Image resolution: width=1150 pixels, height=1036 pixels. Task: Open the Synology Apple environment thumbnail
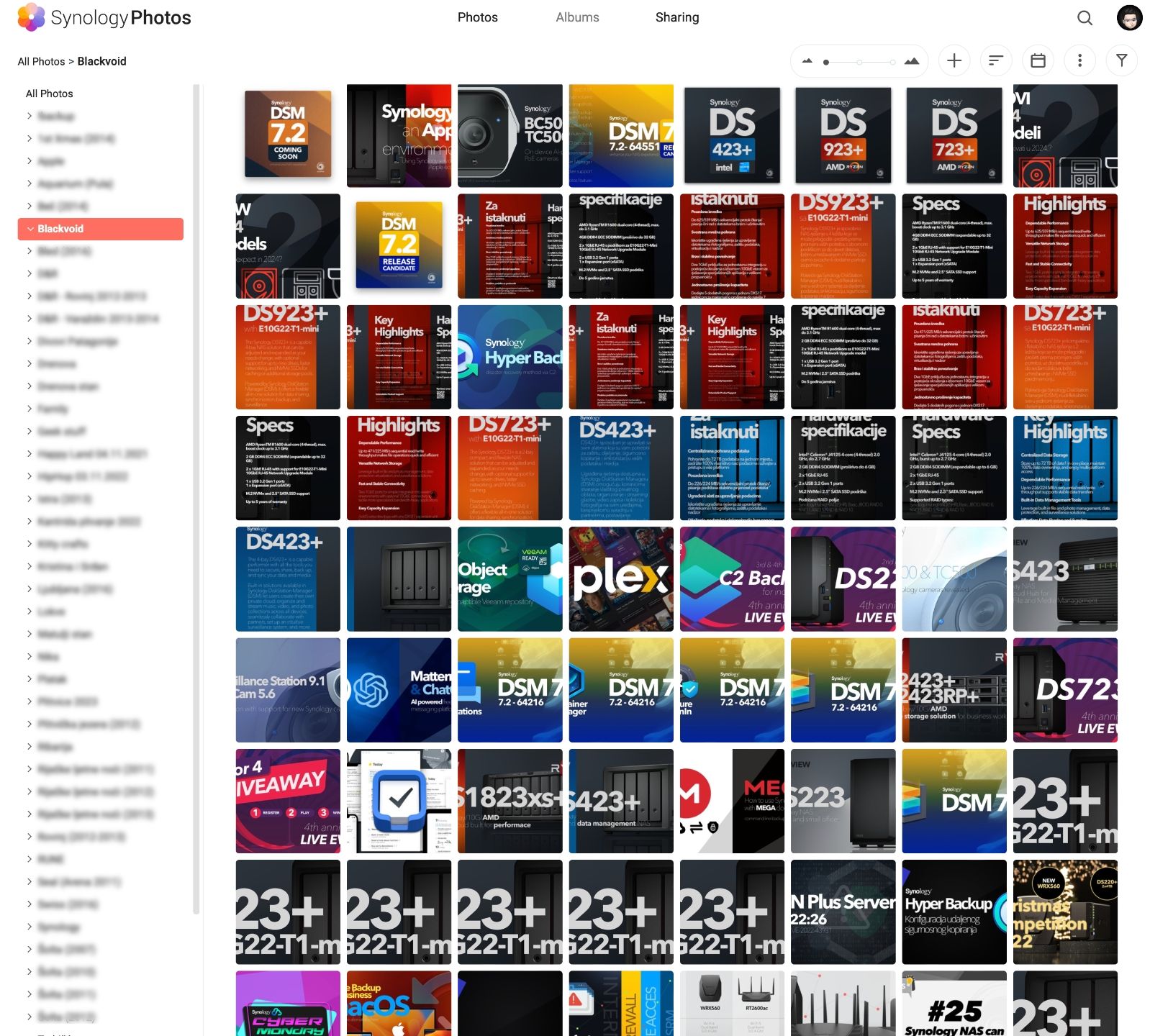point(399,136)
